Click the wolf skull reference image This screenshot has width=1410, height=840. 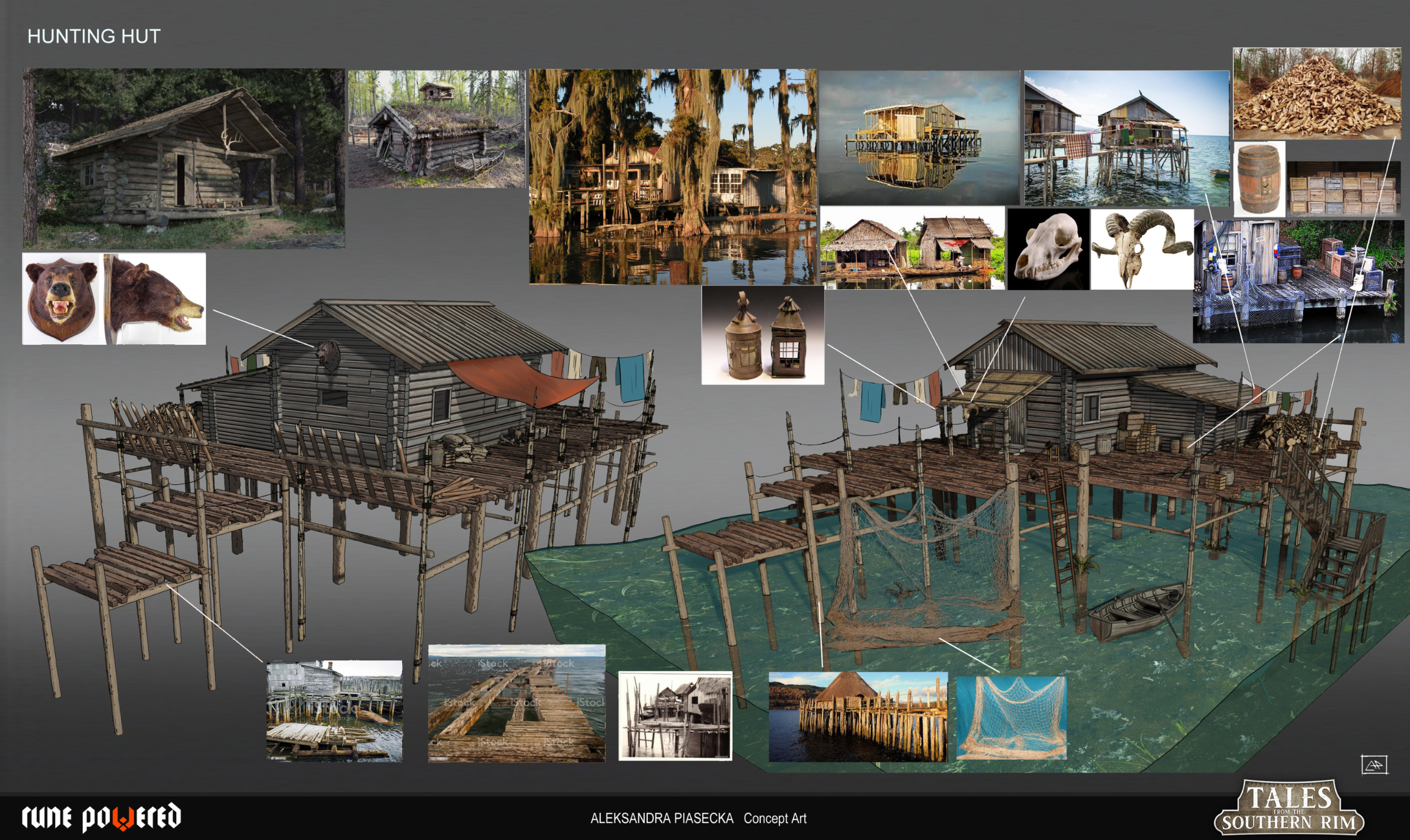pos(1048,249)
